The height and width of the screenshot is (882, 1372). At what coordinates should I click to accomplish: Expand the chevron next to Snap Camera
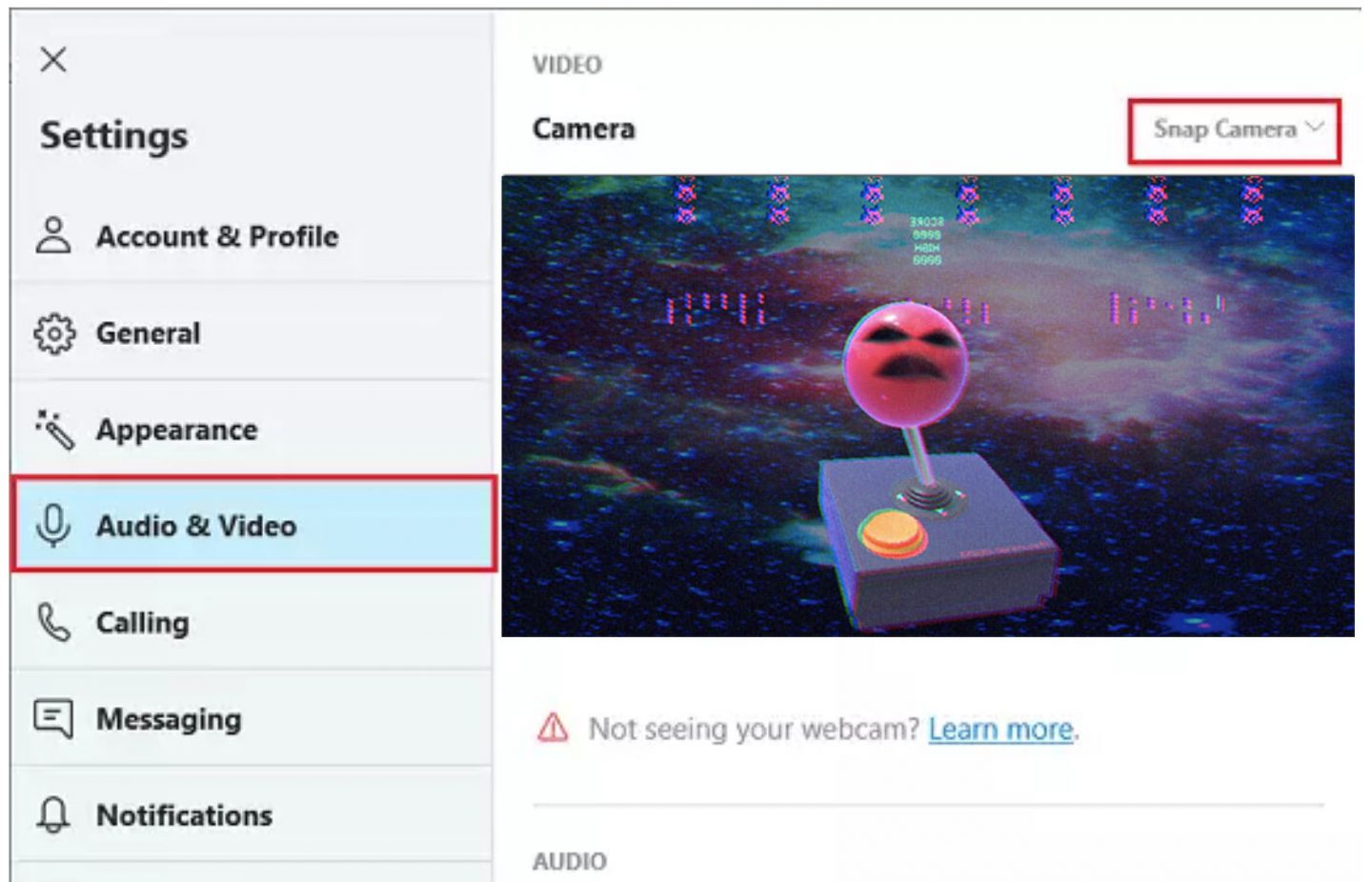tap(1316, 127)
